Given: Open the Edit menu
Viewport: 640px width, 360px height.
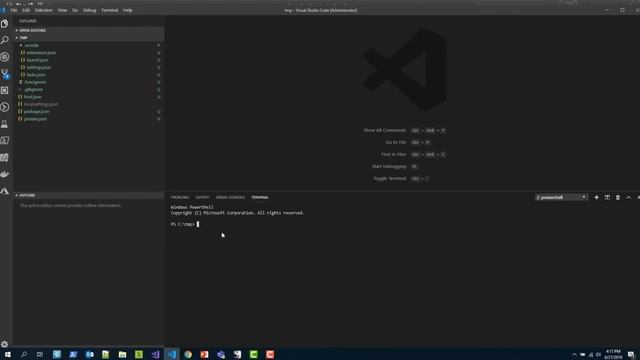Looking at the screenshot, I should tap(26, 10).
